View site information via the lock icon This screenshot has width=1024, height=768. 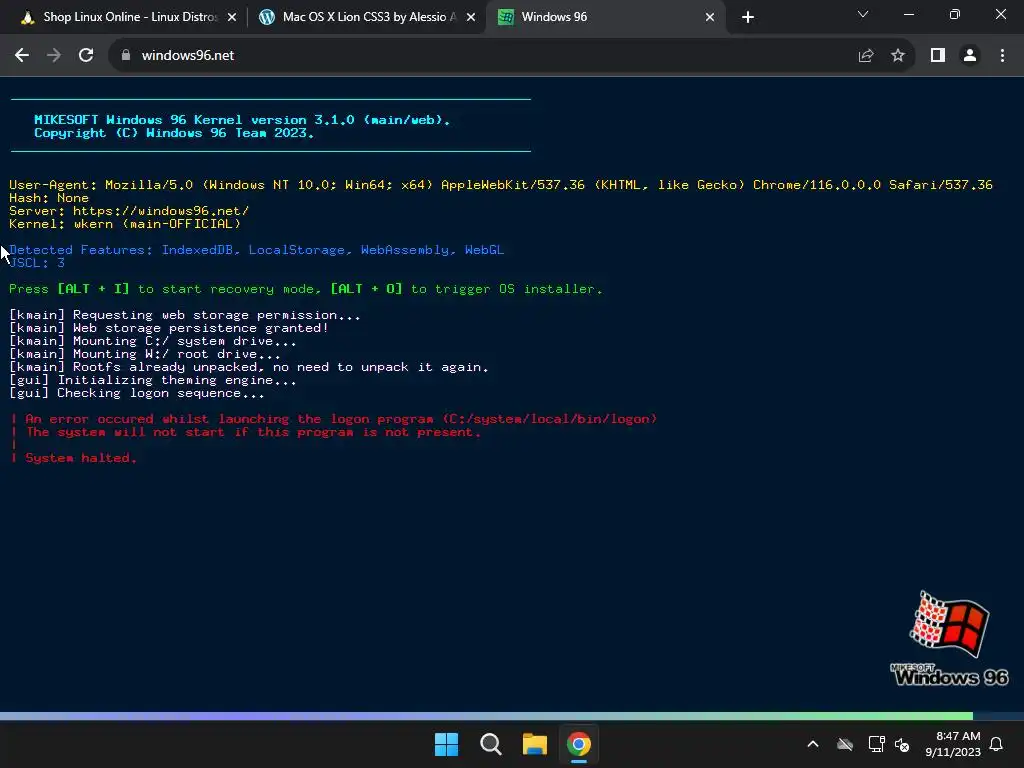click(x=126, y=56)
